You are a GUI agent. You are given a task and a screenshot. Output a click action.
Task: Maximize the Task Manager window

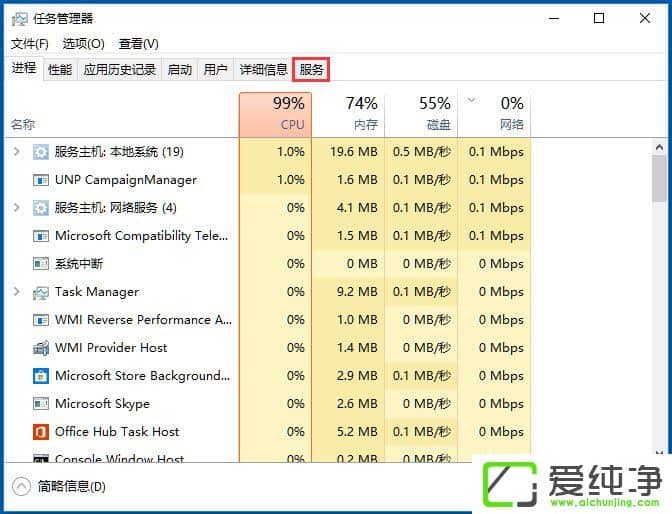599,18
